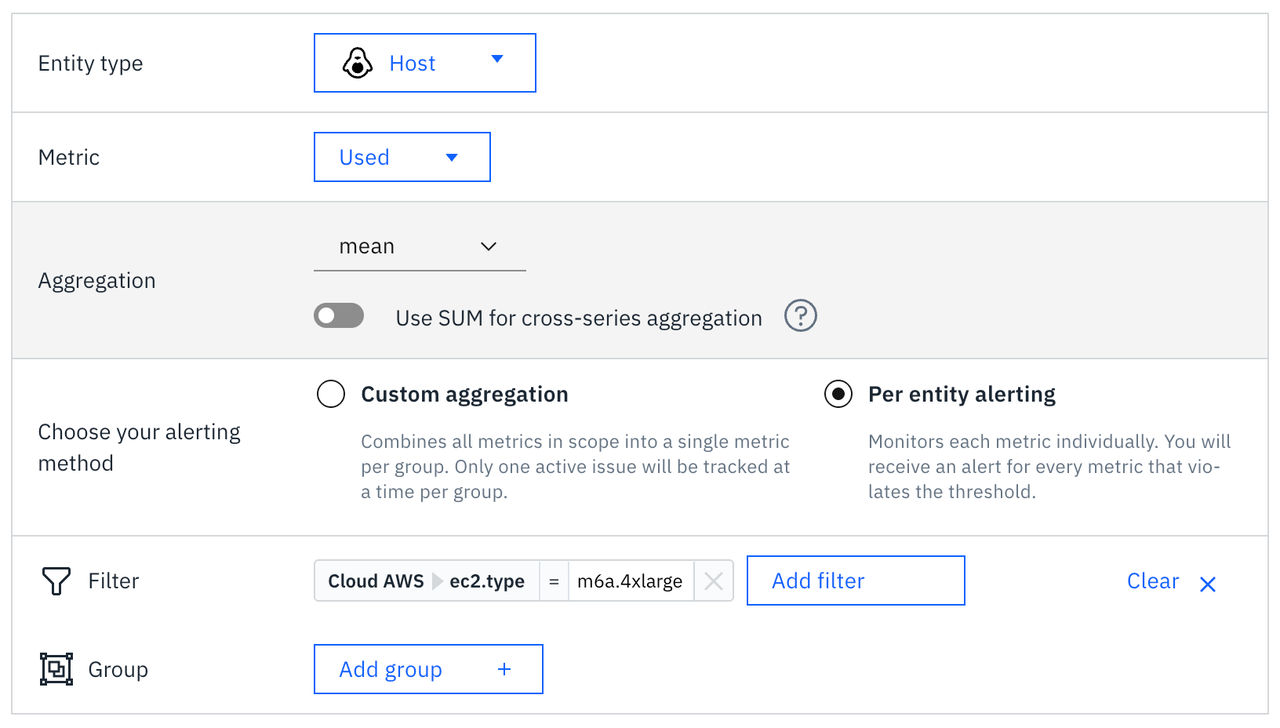Open the Used metric dropdown

click(x=402, y=157)
